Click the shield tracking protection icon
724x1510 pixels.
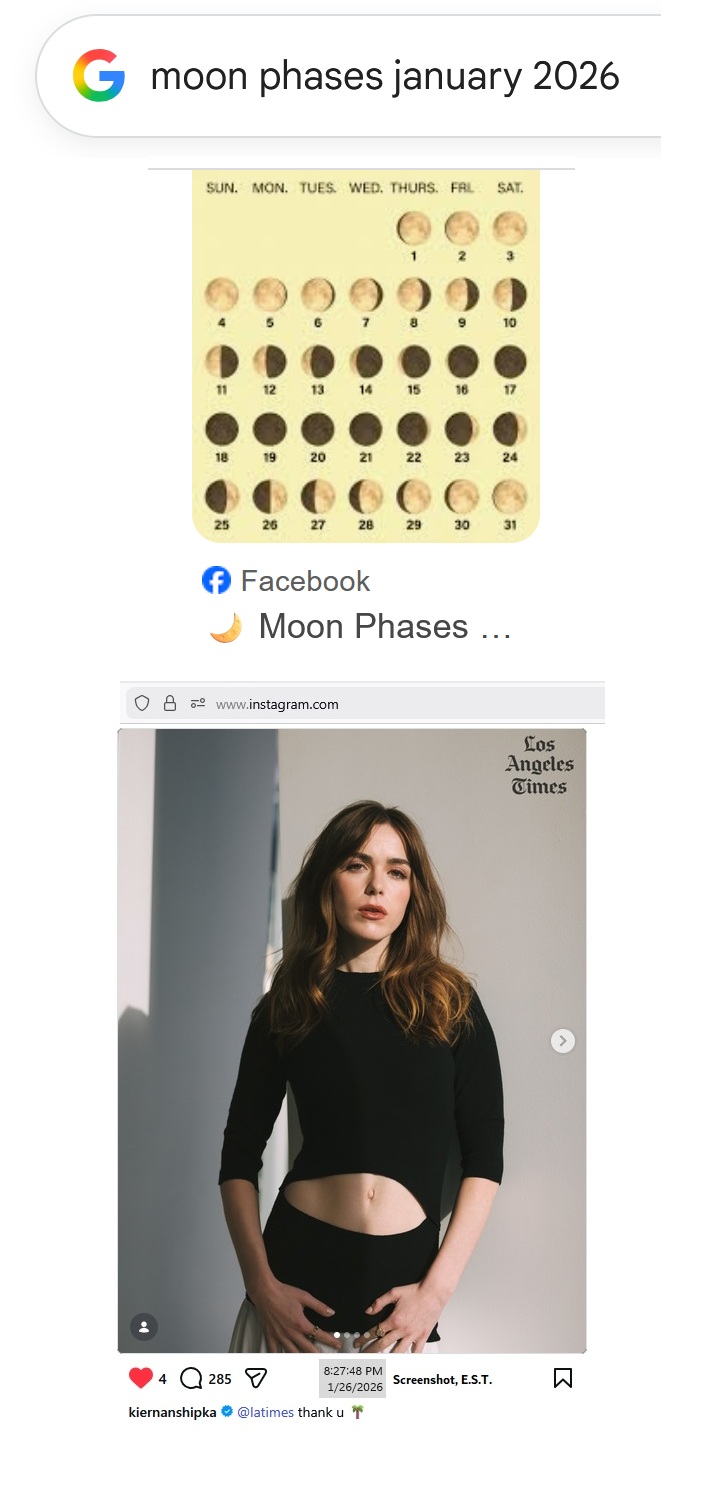142,703
